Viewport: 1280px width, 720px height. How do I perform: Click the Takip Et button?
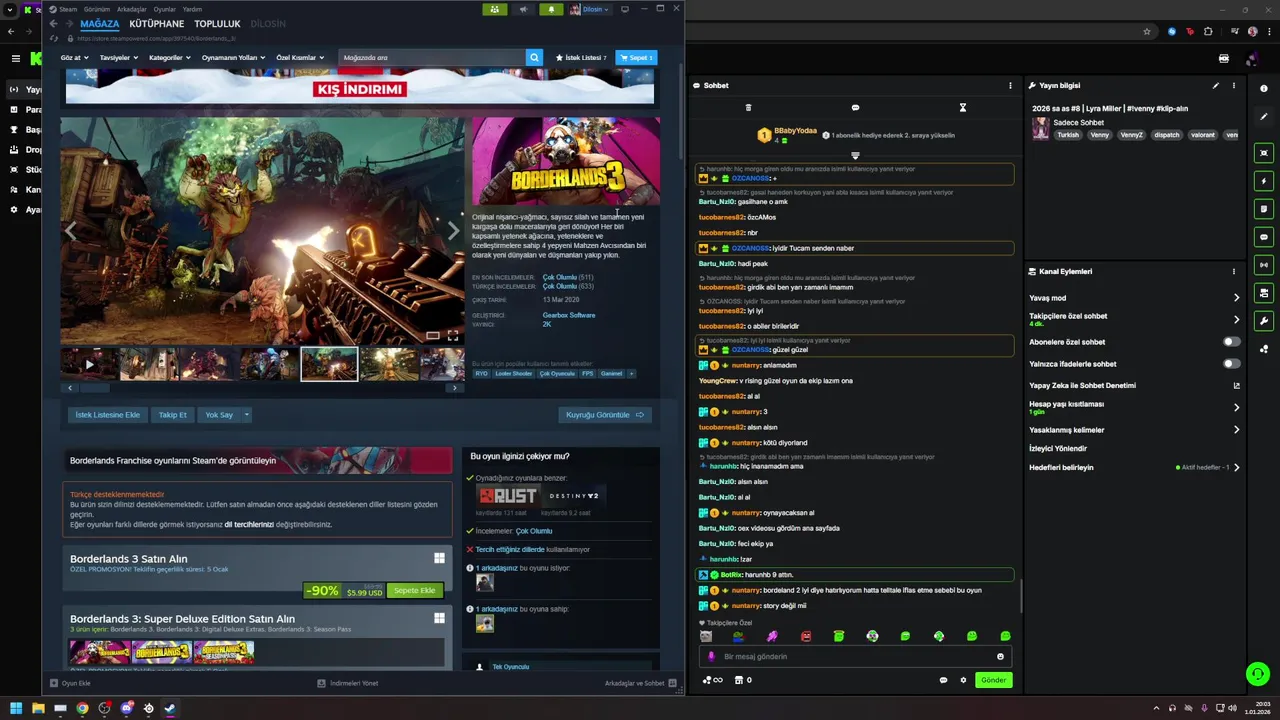[x=172, y=414]
